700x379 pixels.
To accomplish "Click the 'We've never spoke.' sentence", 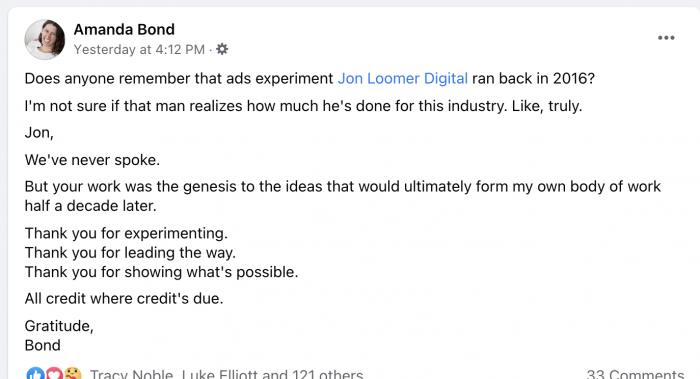I will click(92, 160).
